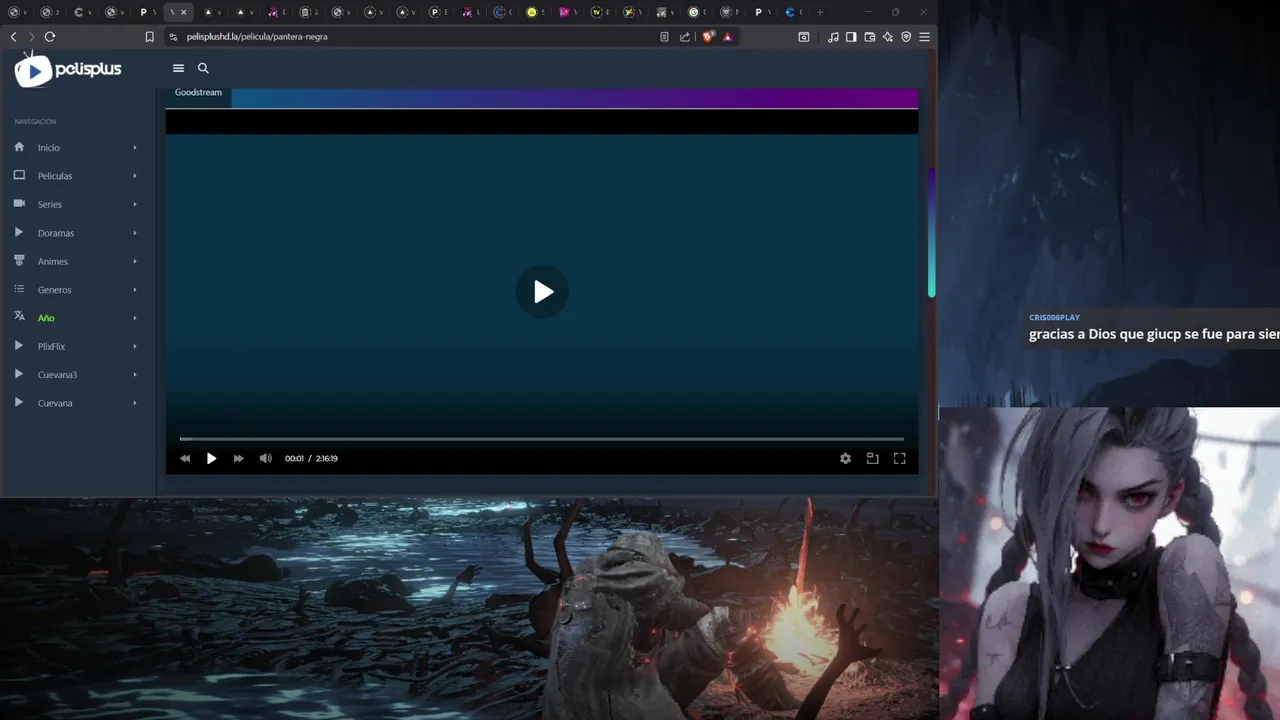
Task: Open the video player settings gear
Action: pos(845,458)
